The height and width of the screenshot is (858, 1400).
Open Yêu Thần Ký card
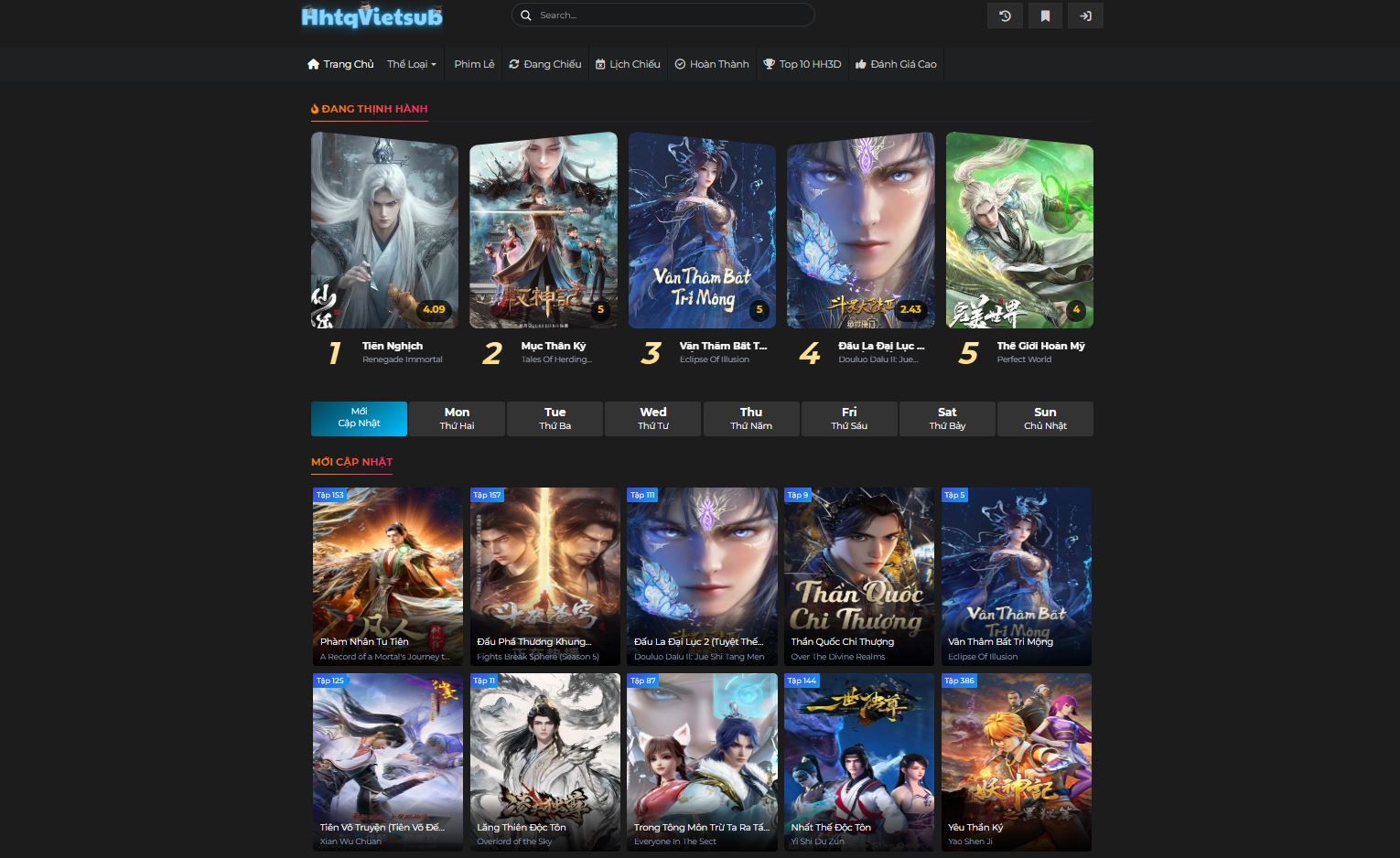[1017, 763]
